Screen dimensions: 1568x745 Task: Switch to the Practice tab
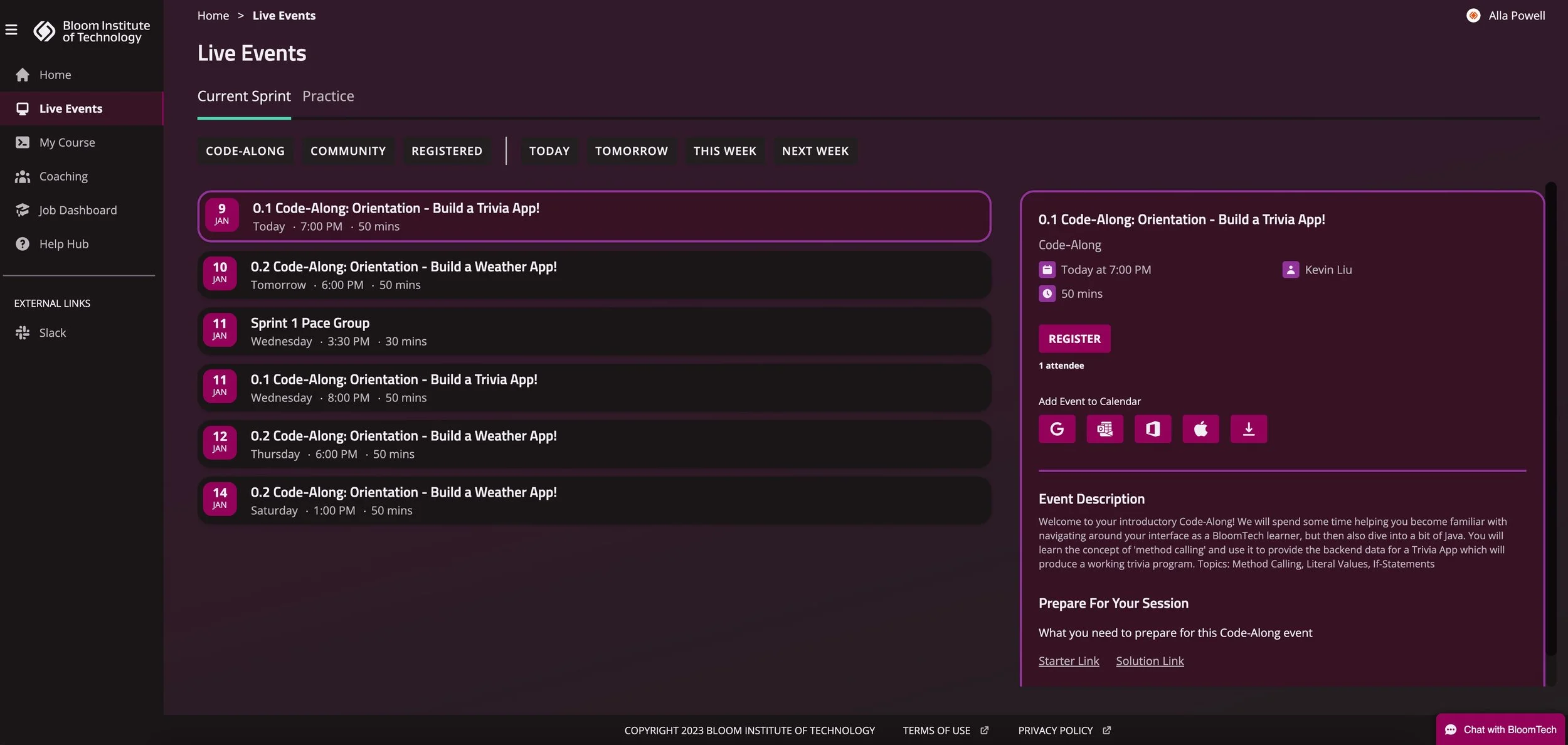click(x=328, y=96)
